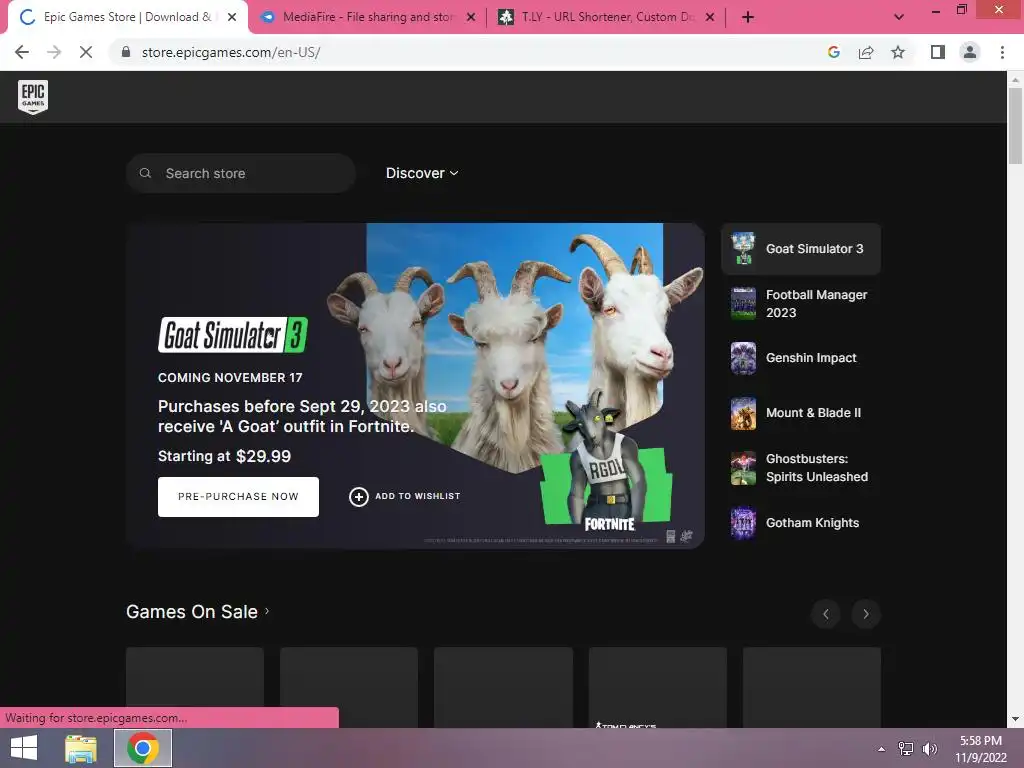The width and height of the screenshot is (1024, 768).
Task: Click the page vertical scrollbar thumb
Action: [1015, 125]
